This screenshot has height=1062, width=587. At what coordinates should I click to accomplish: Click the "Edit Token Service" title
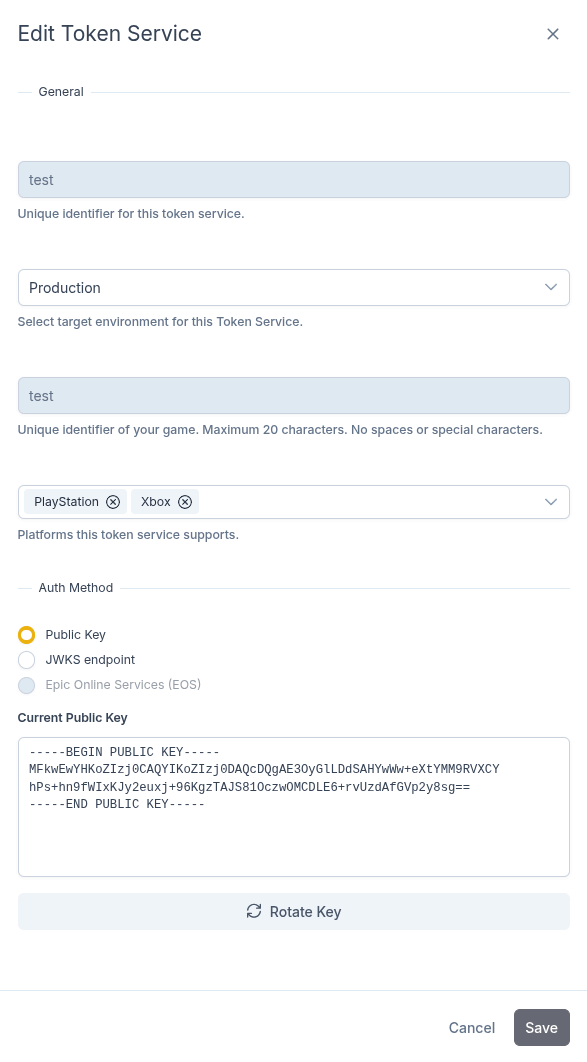[110, 33]
